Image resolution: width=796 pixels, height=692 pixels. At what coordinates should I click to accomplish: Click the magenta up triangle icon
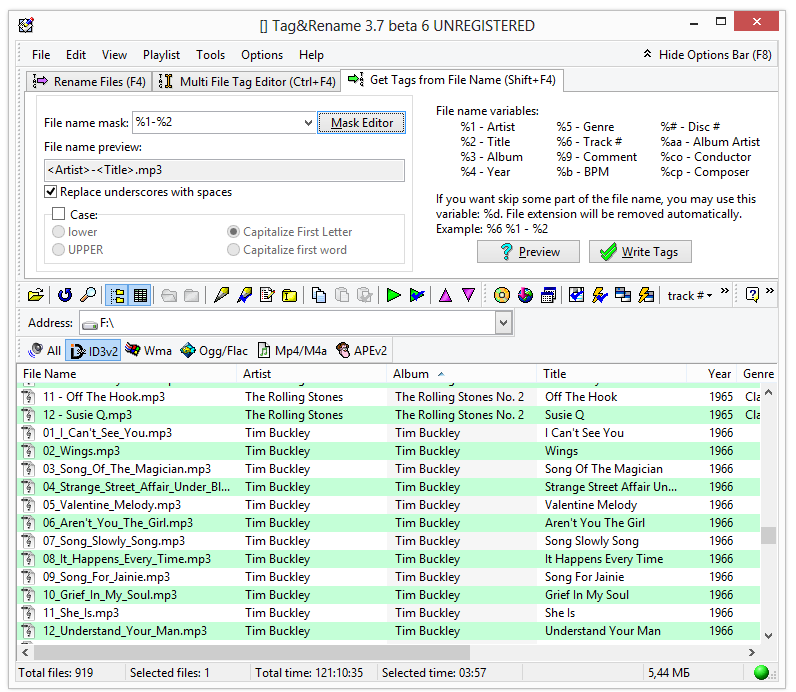coord(445,295)
